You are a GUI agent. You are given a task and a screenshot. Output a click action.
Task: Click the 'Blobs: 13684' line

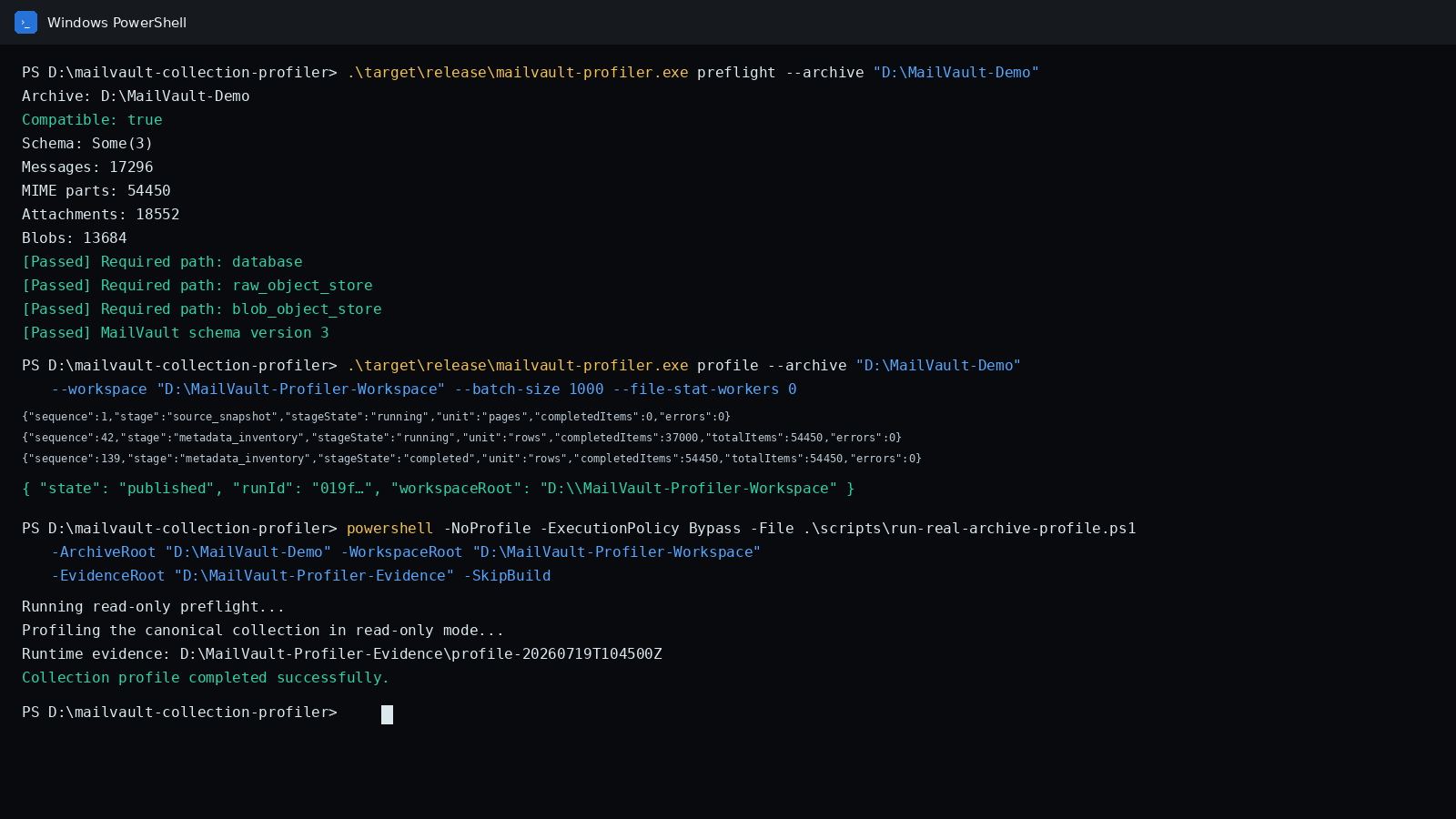pyautogui.click(x=75, y=238)
